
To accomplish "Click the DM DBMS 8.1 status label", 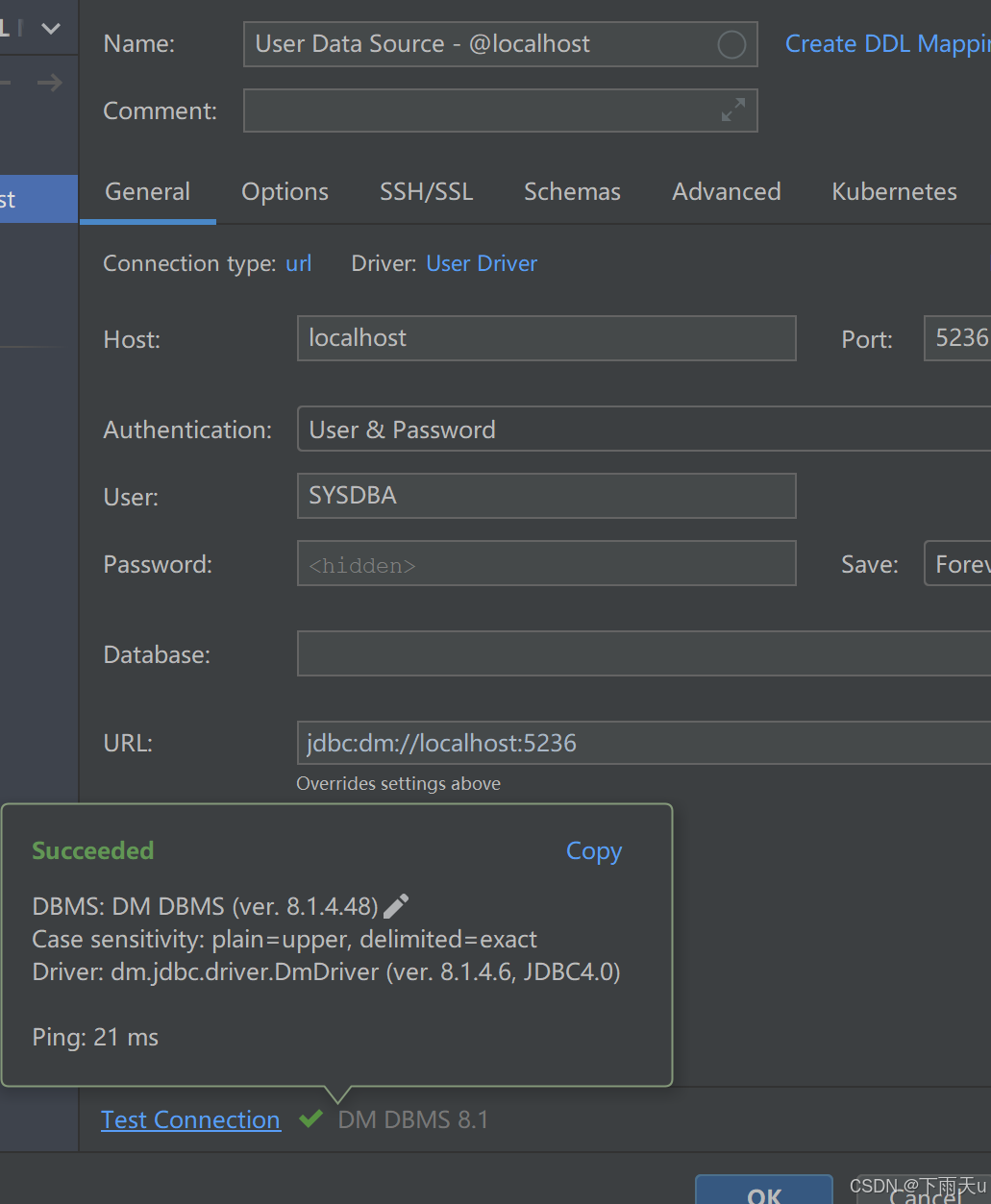I will click(x=413, y=1119).
